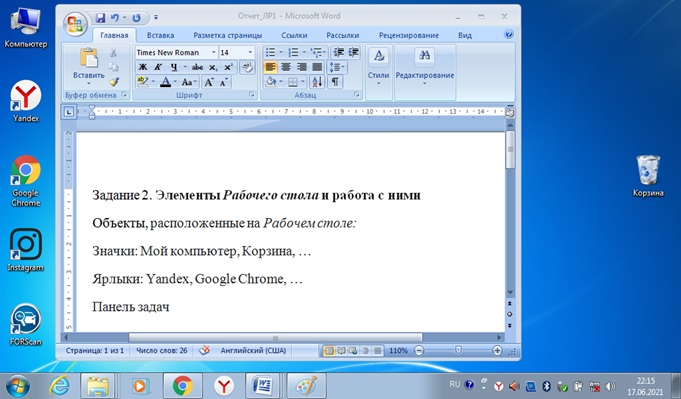The image size is (681, 399).
Task: Apply strikethrough (abc) formatting
Action: click(197, 67)
